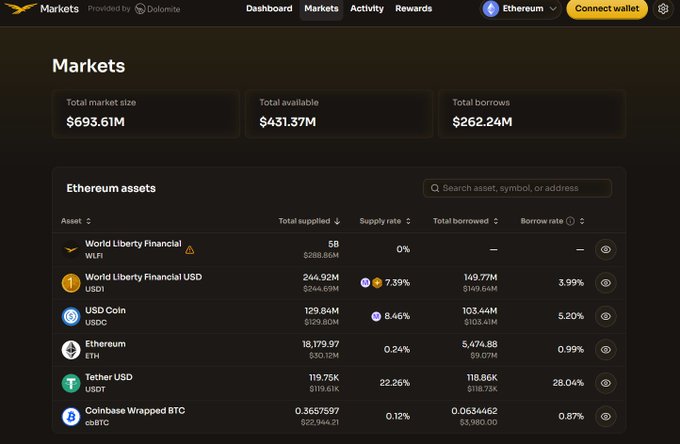Click the purple M reward icon on USD1 row

coord(365,283)
